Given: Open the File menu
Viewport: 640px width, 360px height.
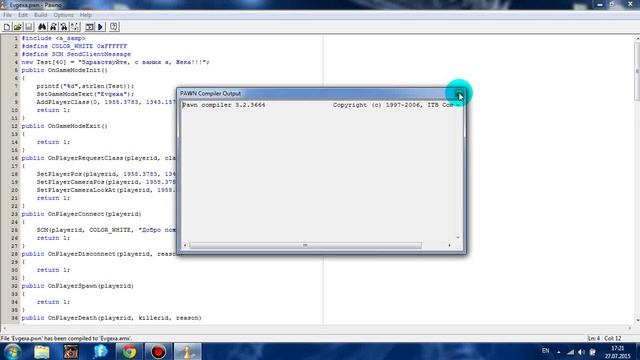Looking at the screenshot, I should click(7, 15).
